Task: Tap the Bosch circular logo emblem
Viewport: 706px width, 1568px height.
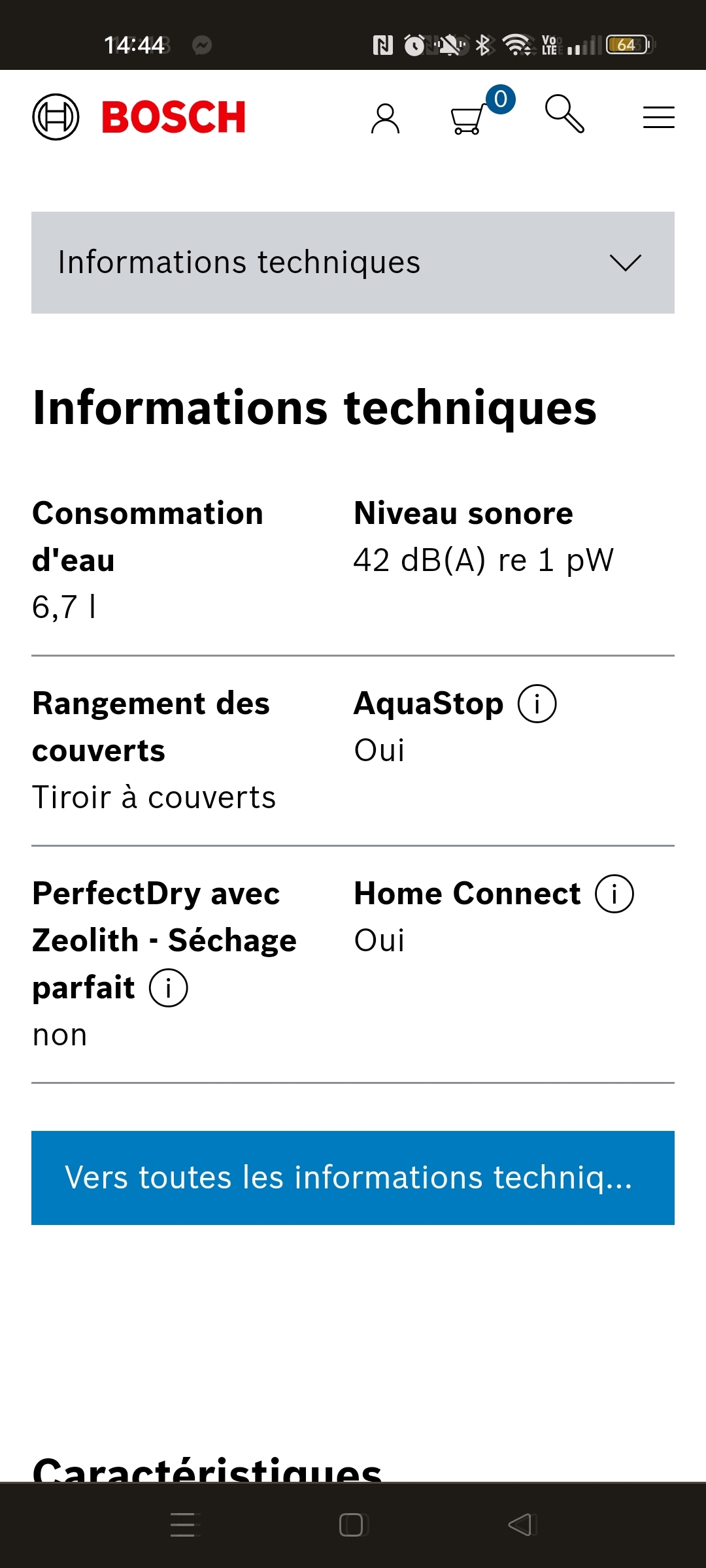Action: click(56, 117)
